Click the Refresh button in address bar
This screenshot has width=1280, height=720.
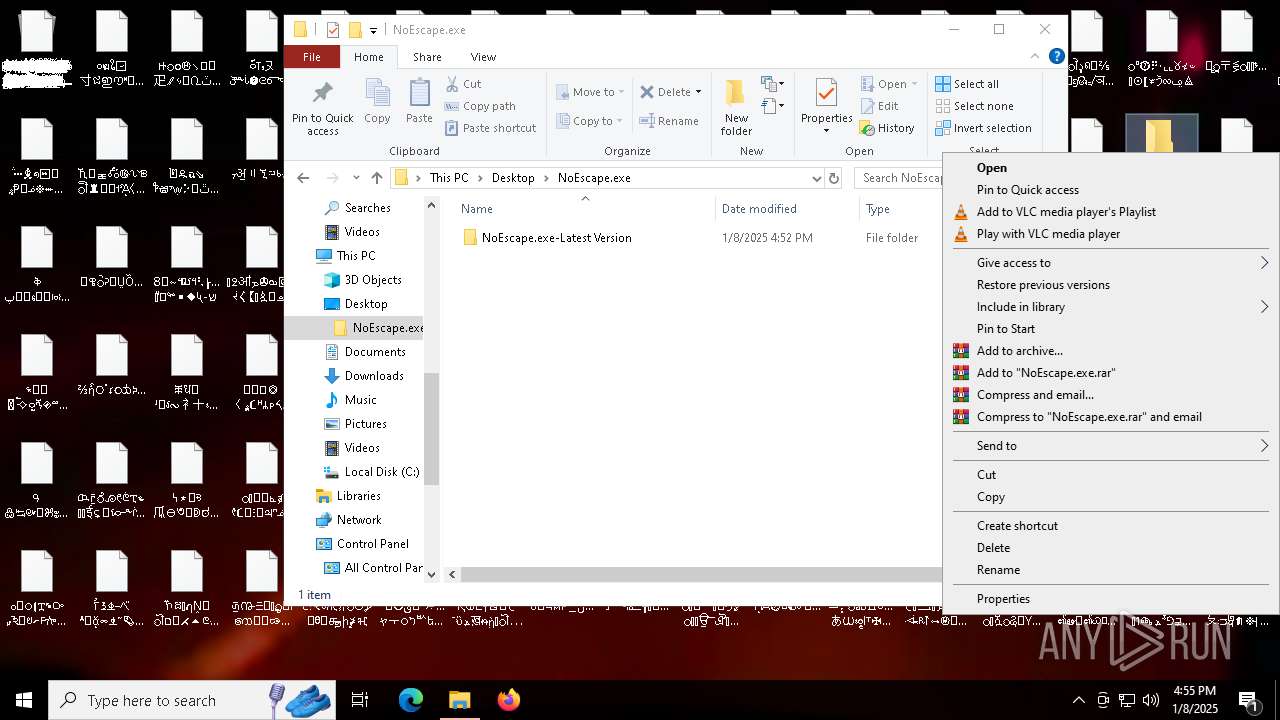(834, 178)
